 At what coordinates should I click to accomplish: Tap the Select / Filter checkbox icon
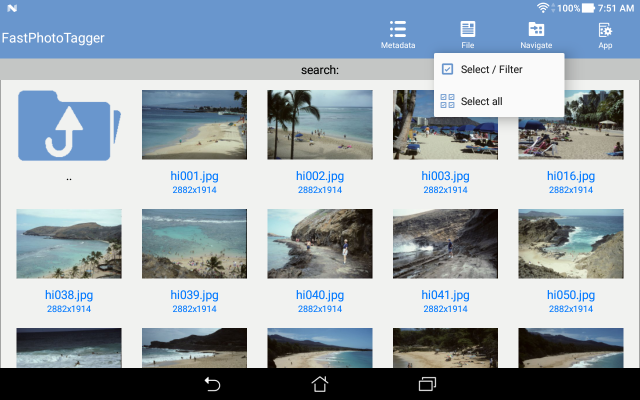point(447,70)
